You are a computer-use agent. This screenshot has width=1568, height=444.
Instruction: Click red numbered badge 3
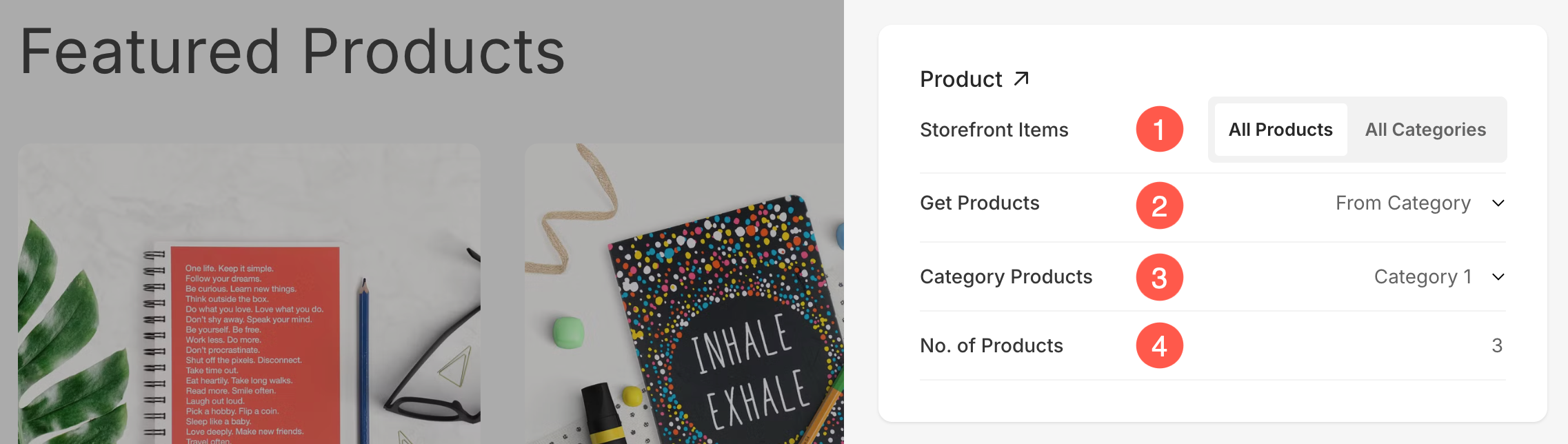[x=1159, y=277]
